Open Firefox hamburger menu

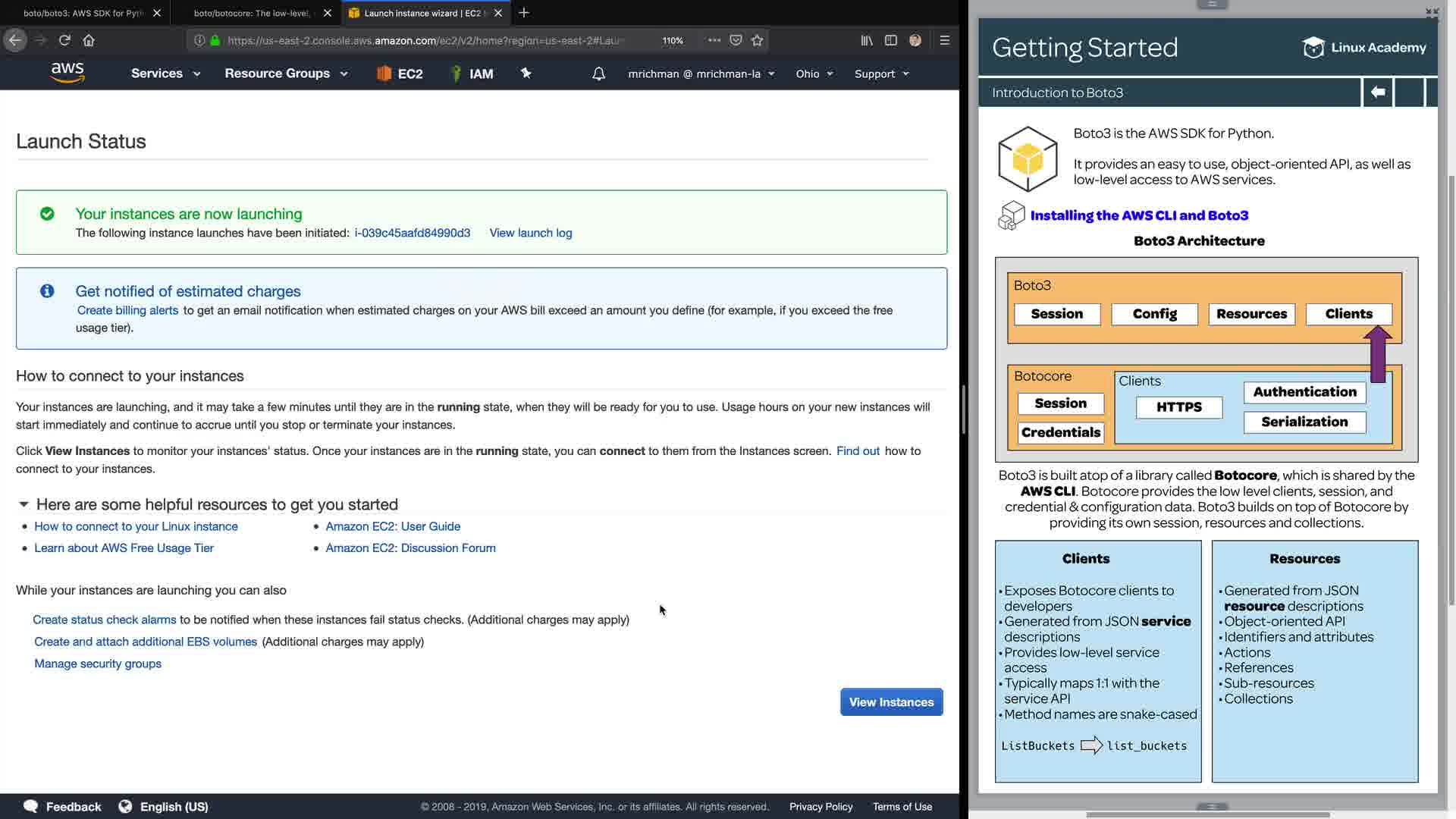[x=944, y=40]
